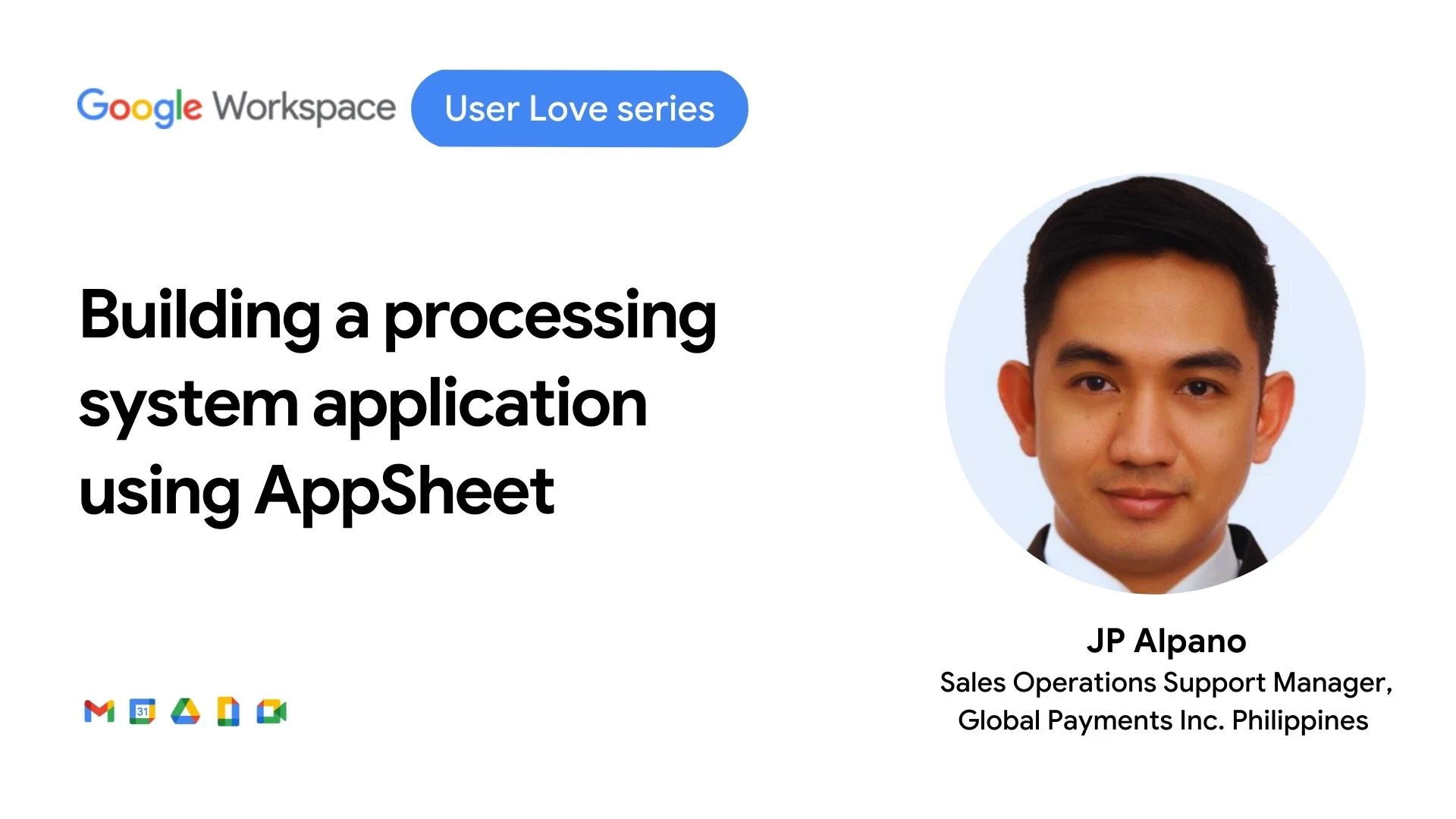Click the speaker's circular portrait photo
1456x819 pixels.
point(1154,384)
